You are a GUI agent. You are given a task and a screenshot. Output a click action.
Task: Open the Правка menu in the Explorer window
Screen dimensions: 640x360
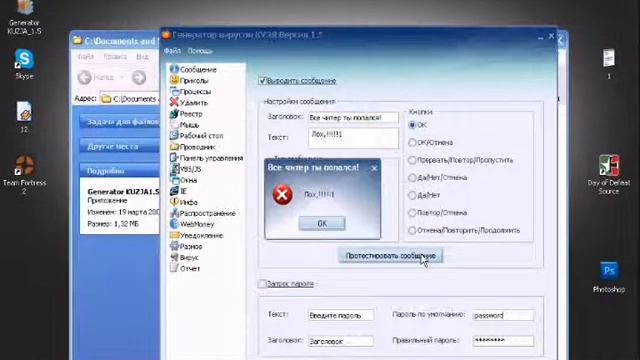pos(115,57)
